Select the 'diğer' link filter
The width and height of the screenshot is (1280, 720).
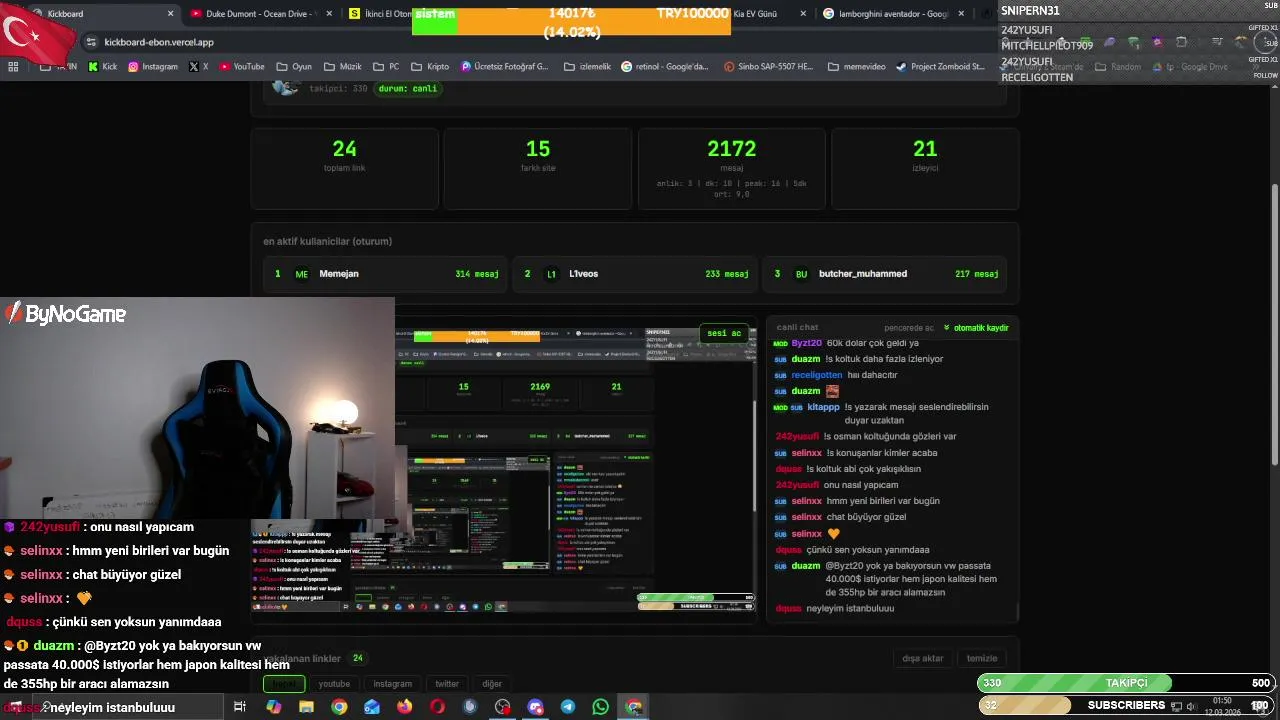pos(492,684)
